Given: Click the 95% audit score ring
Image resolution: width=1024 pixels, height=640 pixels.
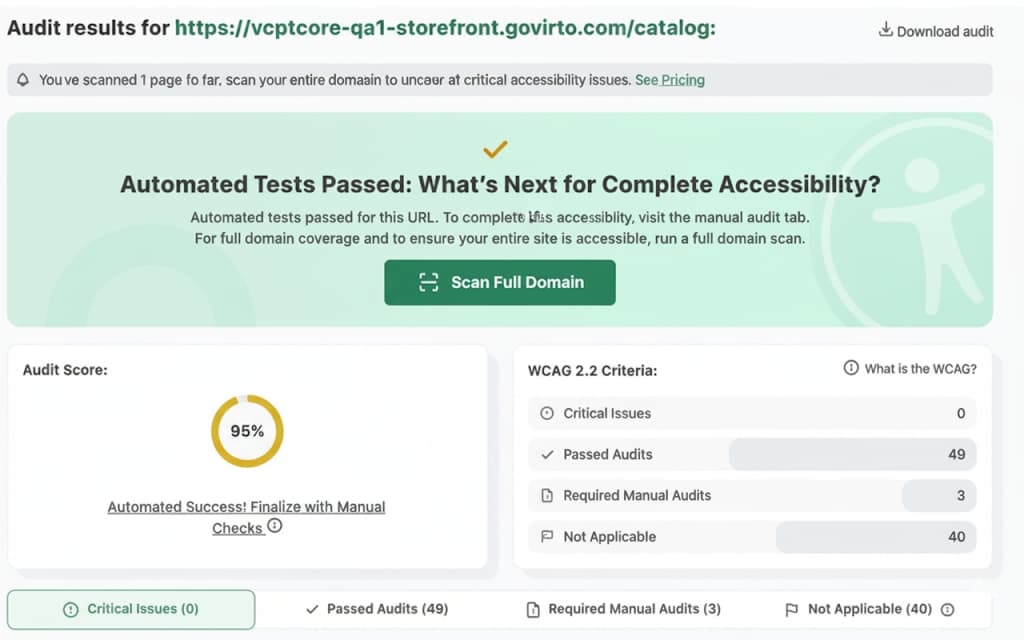Looking at the screenshot, I should [x=247, y=431].
